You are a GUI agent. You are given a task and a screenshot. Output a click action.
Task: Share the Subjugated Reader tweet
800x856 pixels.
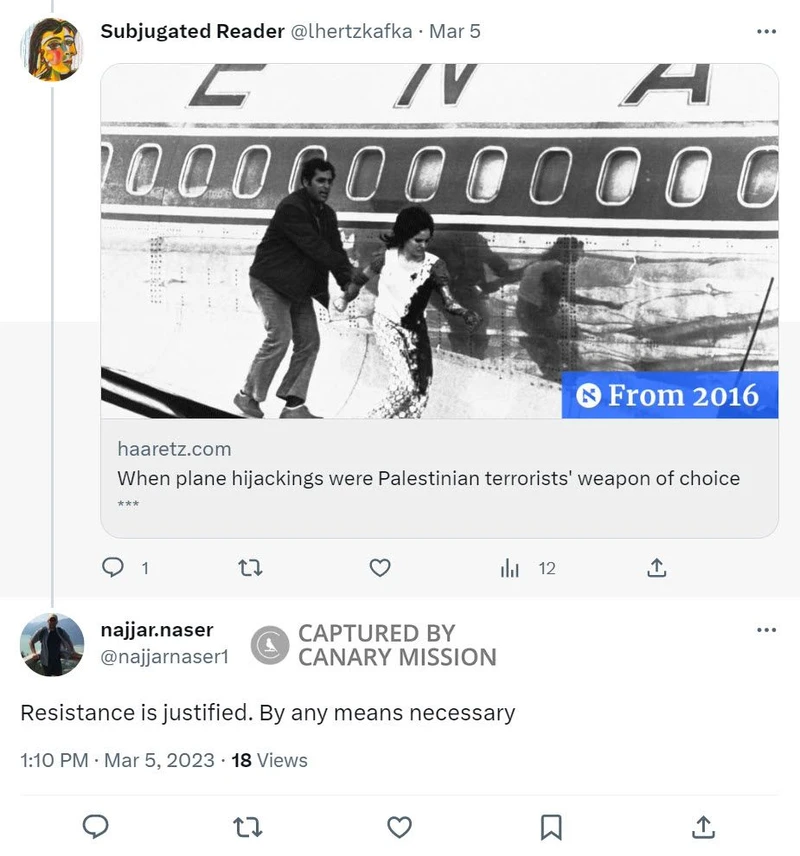pyautogui.click(x=656, y=568)
